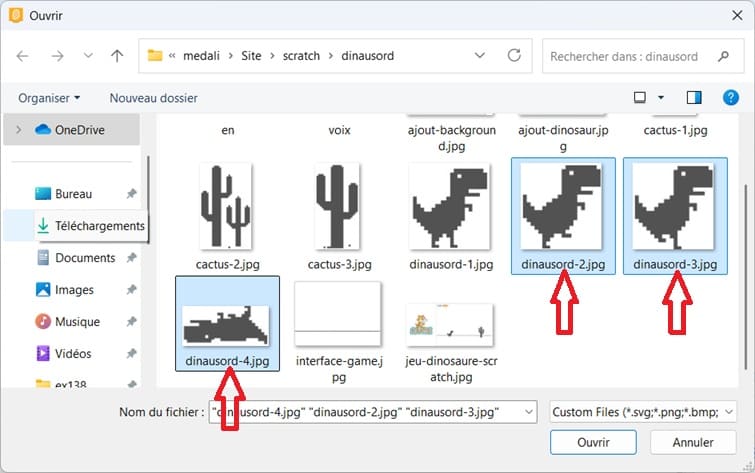Click the magnifier search icon

(723, 56)
